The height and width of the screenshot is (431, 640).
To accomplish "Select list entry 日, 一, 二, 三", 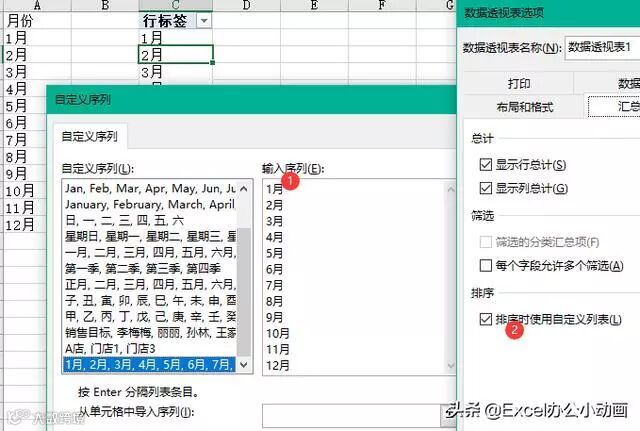I will coord(150,220).
